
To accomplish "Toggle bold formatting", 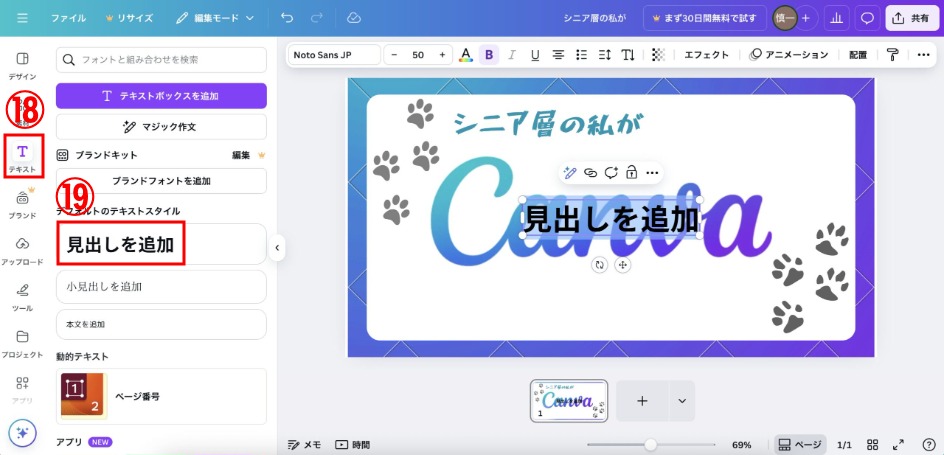I will click(489, 55).
